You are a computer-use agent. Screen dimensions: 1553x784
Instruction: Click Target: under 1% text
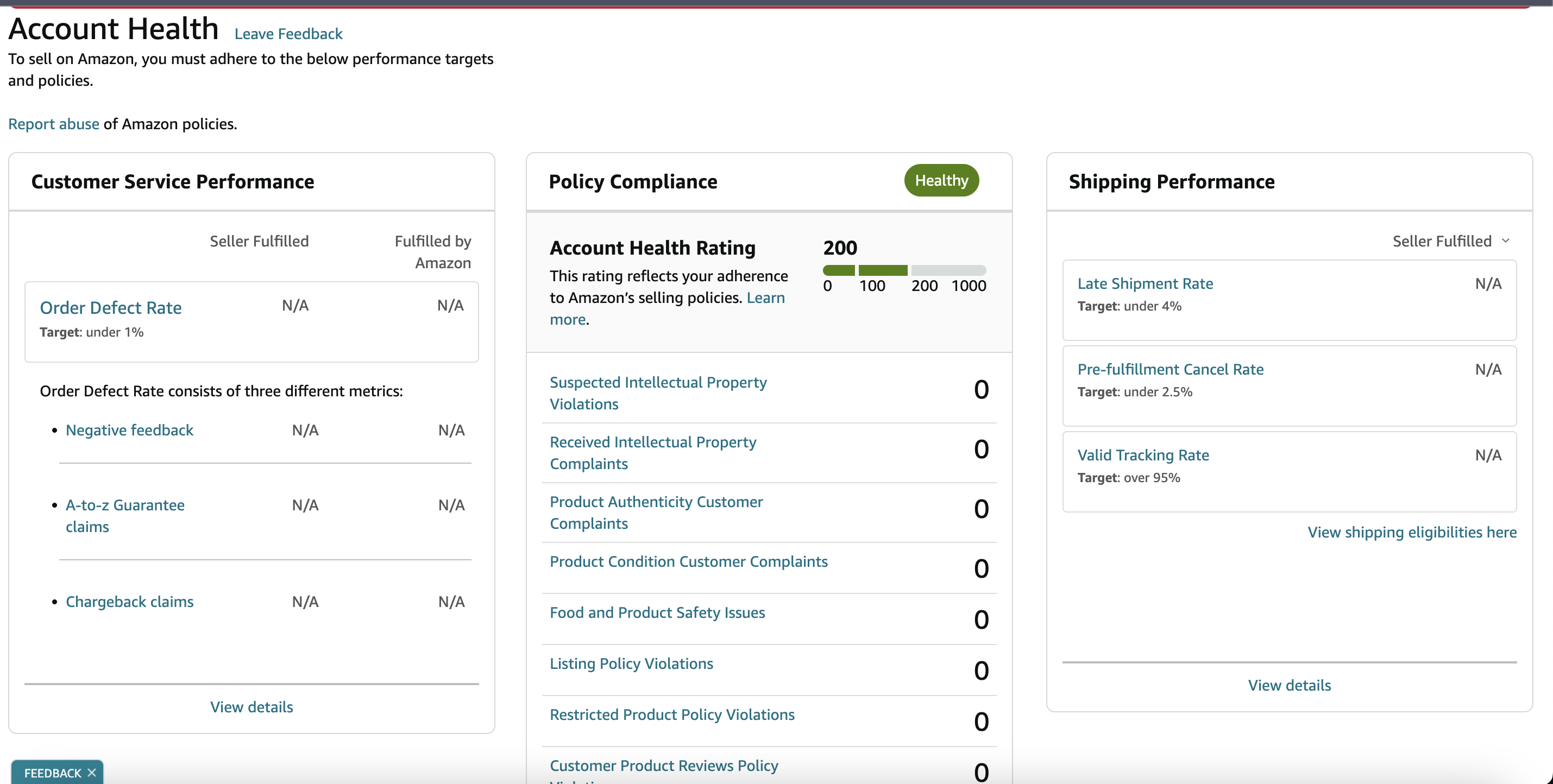(91, 332)
